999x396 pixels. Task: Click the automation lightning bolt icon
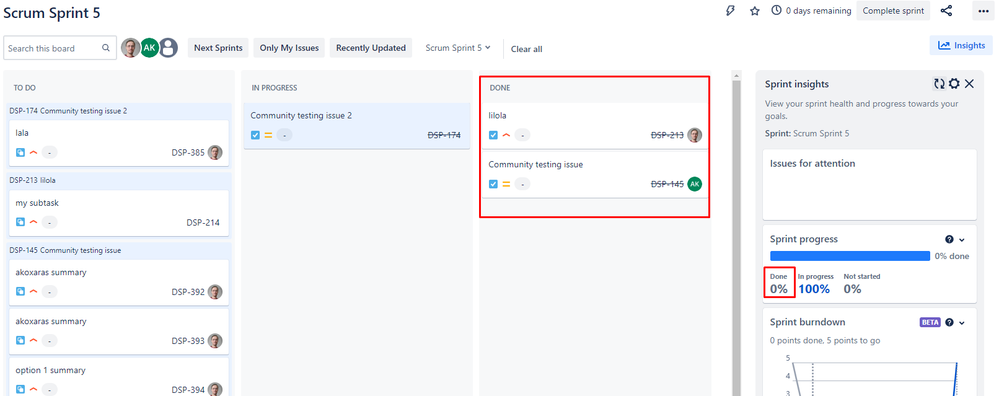[x=731, y=11]
